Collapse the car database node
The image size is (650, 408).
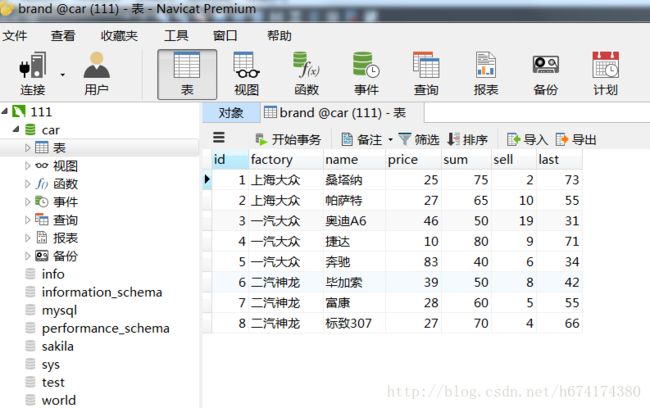pos(16,129)
